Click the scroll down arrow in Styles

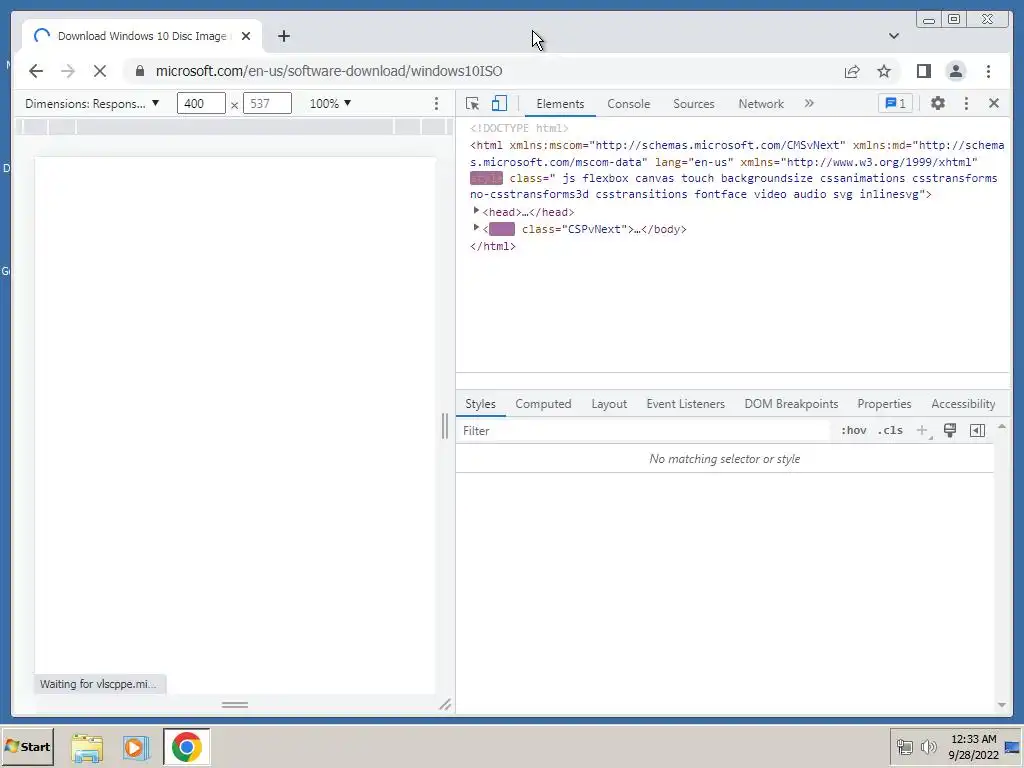tap(1002, 705)
